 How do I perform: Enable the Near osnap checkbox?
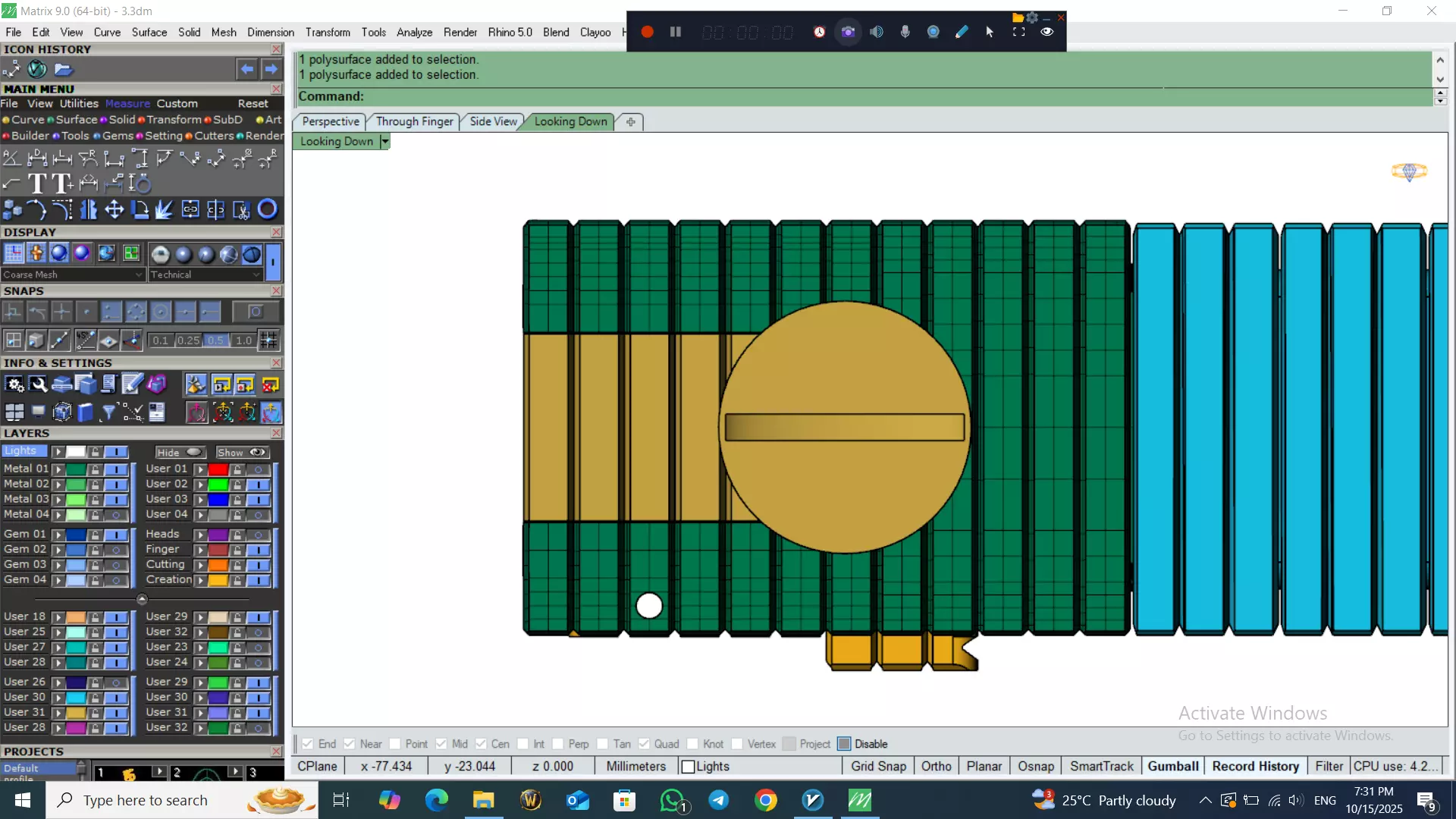click(350, 744)
